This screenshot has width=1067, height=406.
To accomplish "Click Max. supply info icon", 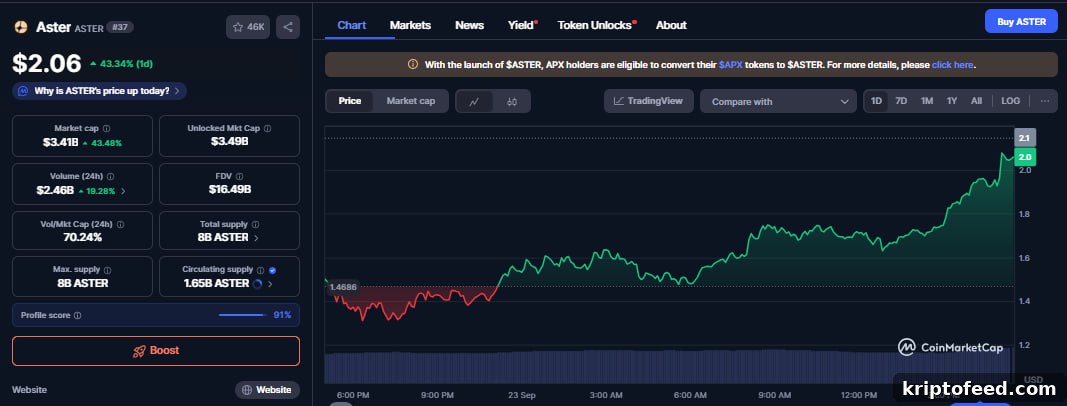I will 107,270.
